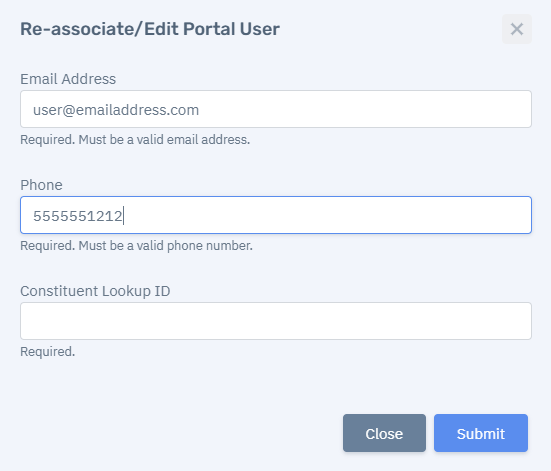
Task: Click blank area after the email text
Action: (364, 109)
